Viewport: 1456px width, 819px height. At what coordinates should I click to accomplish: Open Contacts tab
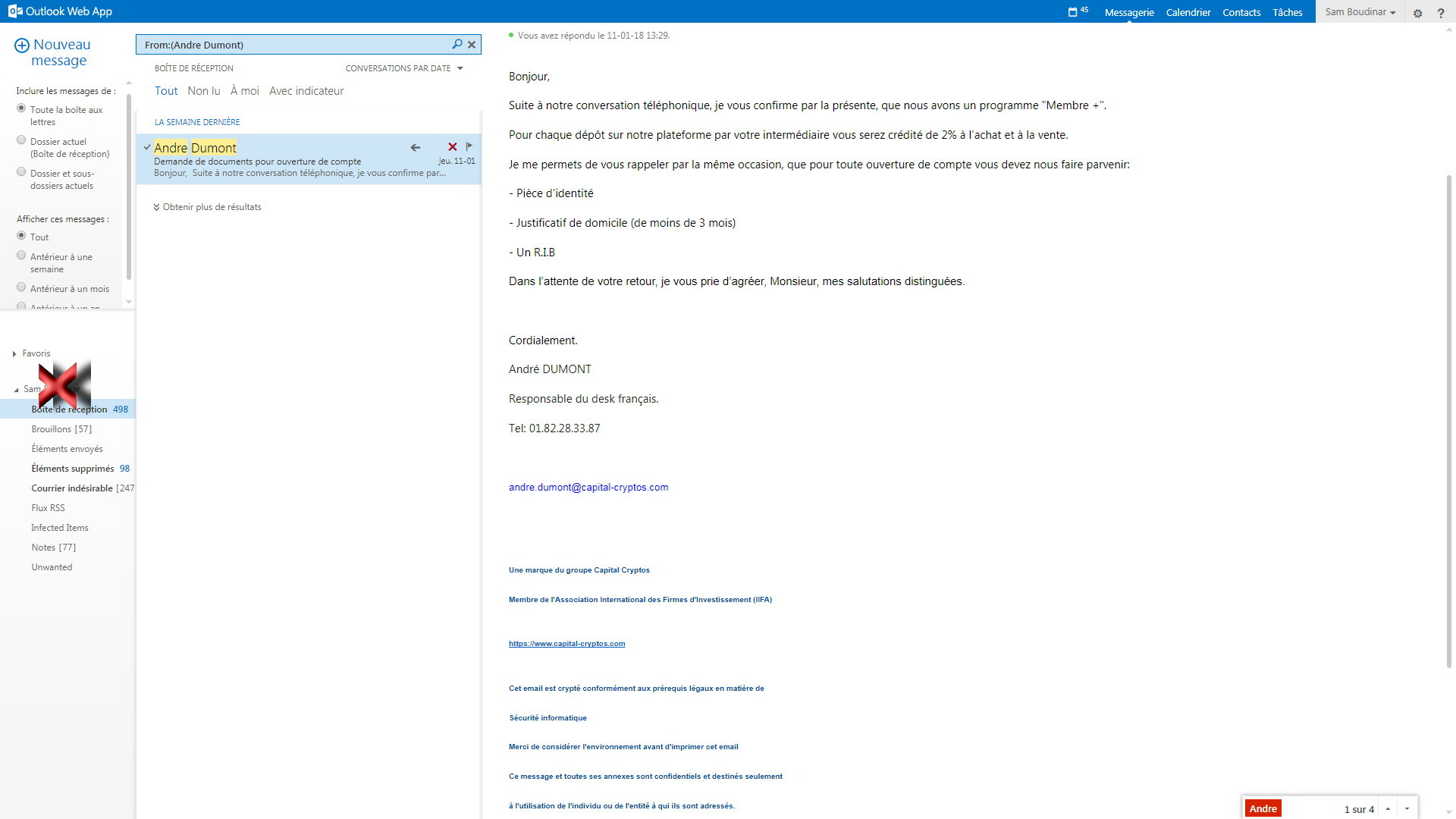1241,12
